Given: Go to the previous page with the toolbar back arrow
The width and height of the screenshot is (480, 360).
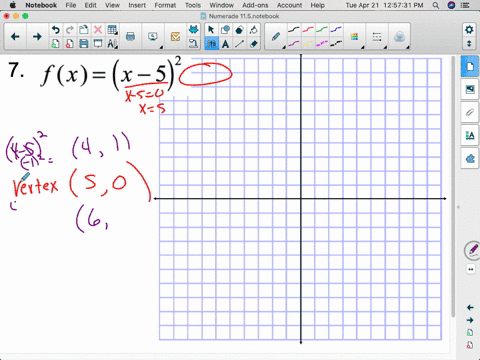Looking at the screenshot, I should (x=15, y=37).
